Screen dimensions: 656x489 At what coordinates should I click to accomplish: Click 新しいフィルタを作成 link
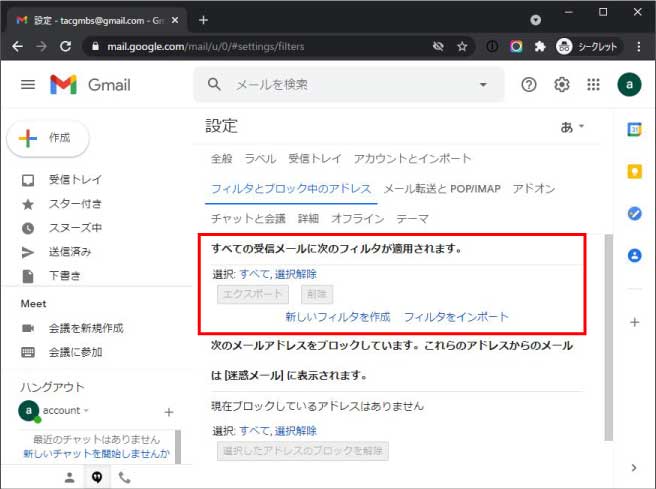[x=337, y=317]
